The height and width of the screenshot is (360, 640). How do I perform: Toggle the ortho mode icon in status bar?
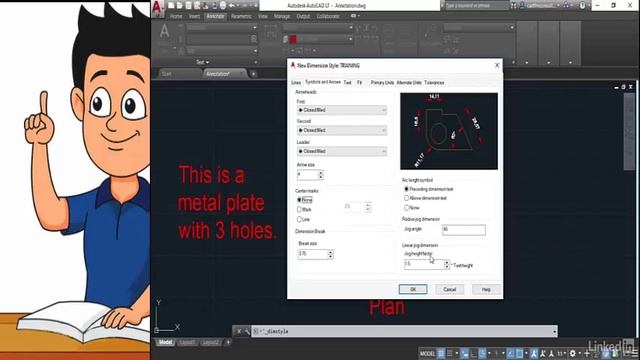(x=473, y=353)
